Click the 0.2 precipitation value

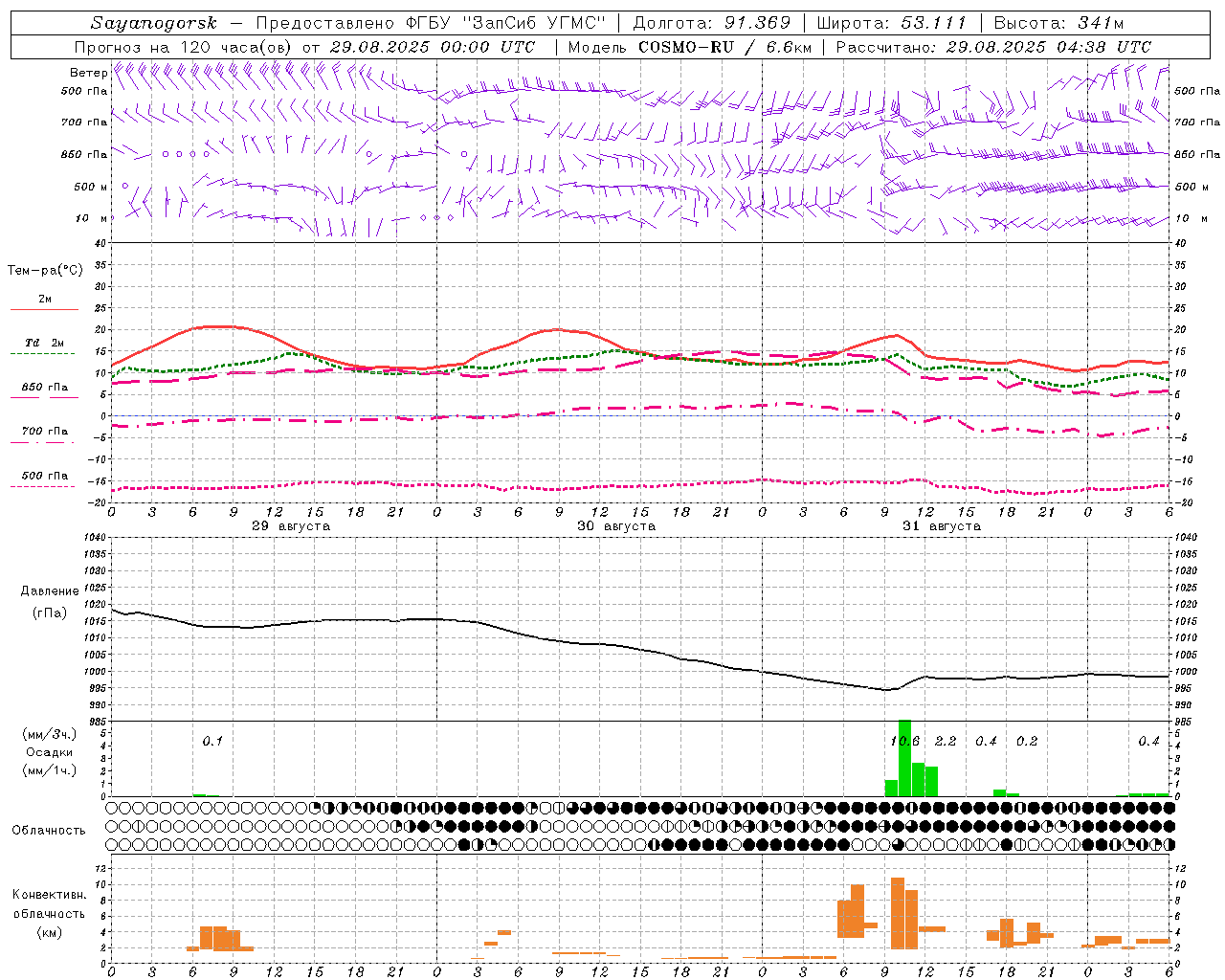pyautogui.click(x=1027, y=742)
